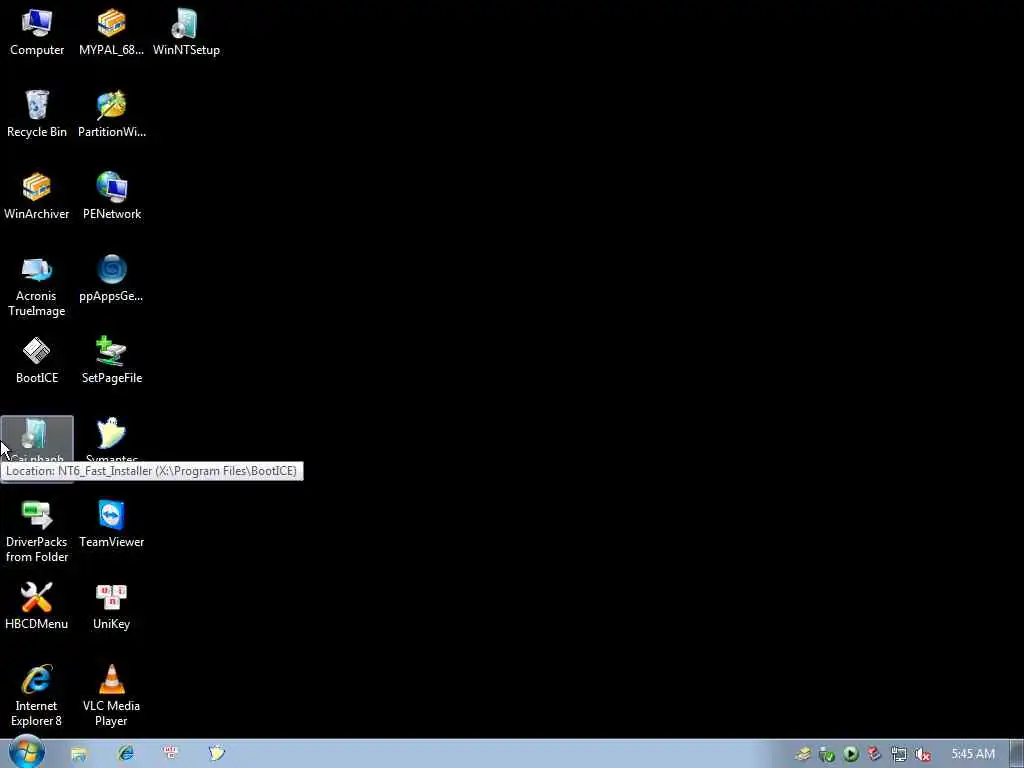The height and width of the screenshot is (768, 1024).
Task: Open the Computer desktop icon
Action: (37, 33)
